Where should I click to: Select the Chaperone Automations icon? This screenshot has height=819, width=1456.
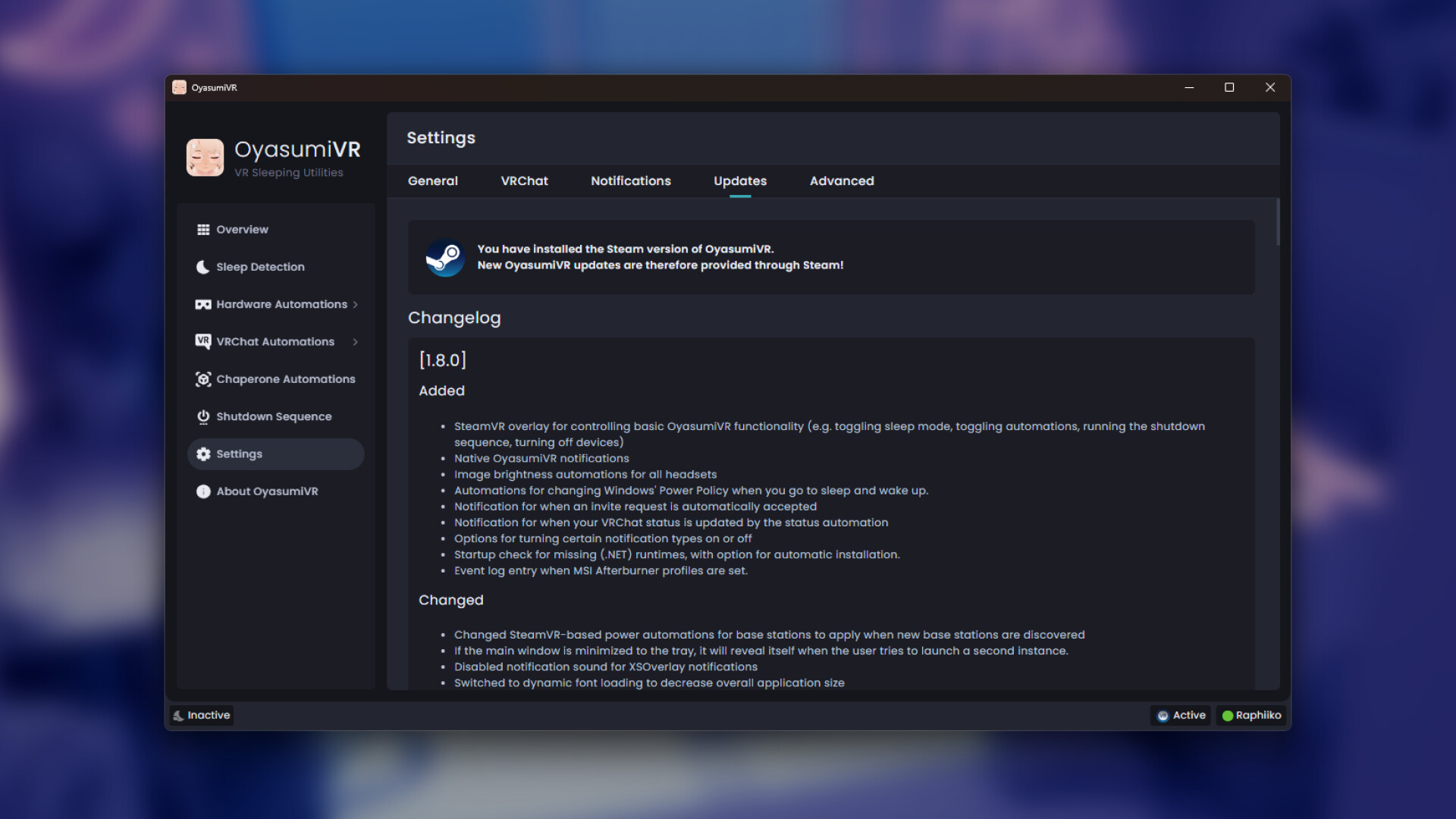tap(202, 379)
